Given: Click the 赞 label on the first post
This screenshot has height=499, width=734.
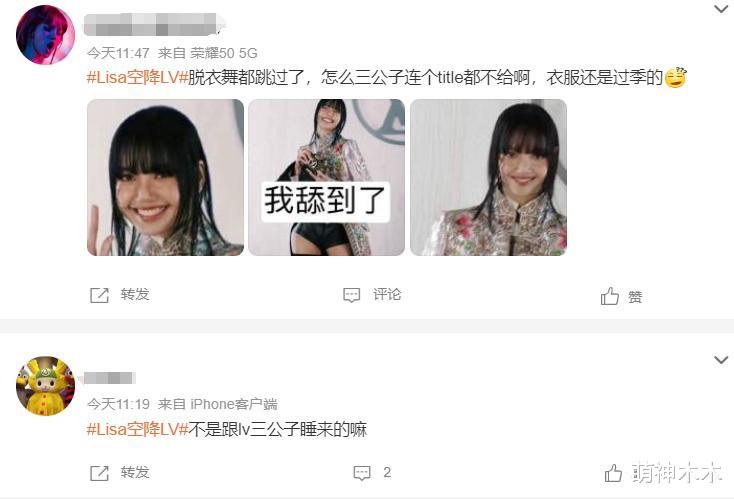Looking at the screenshot, I should 635,297.
